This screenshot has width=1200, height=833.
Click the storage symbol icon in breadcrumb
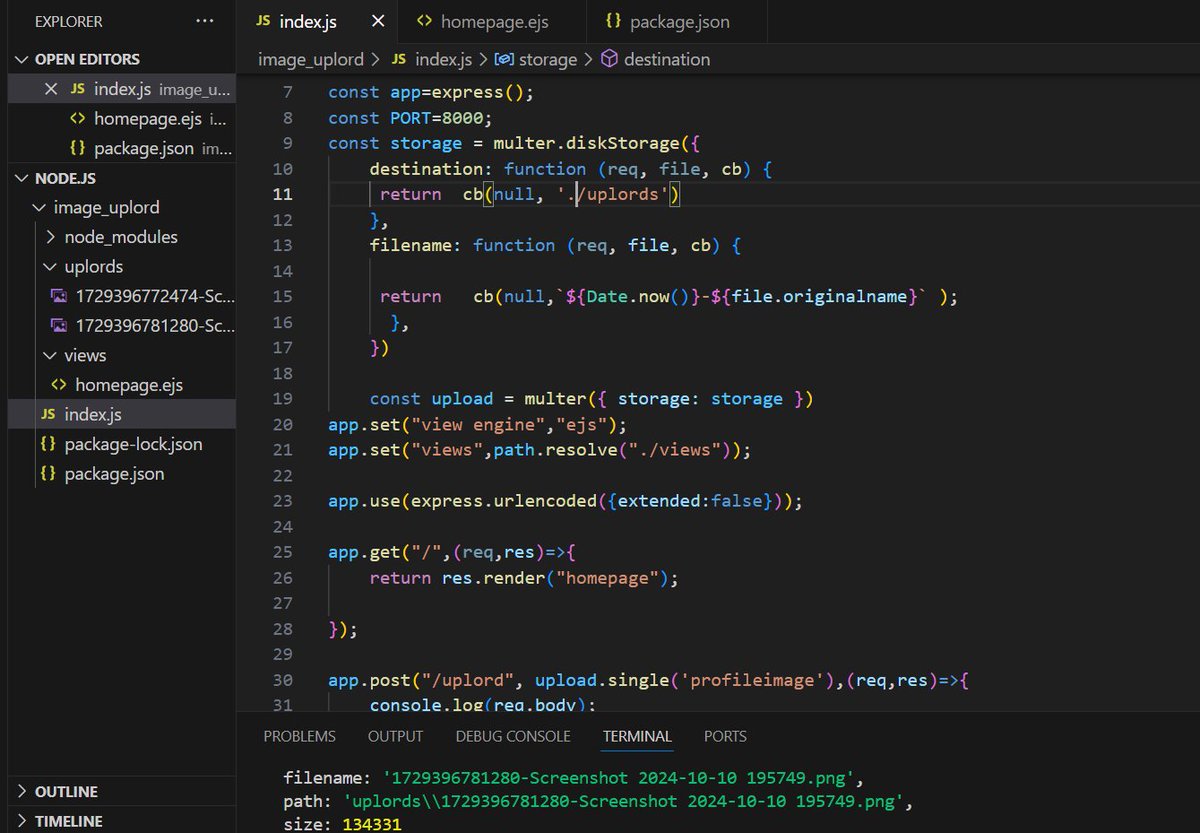click(504, 60)
